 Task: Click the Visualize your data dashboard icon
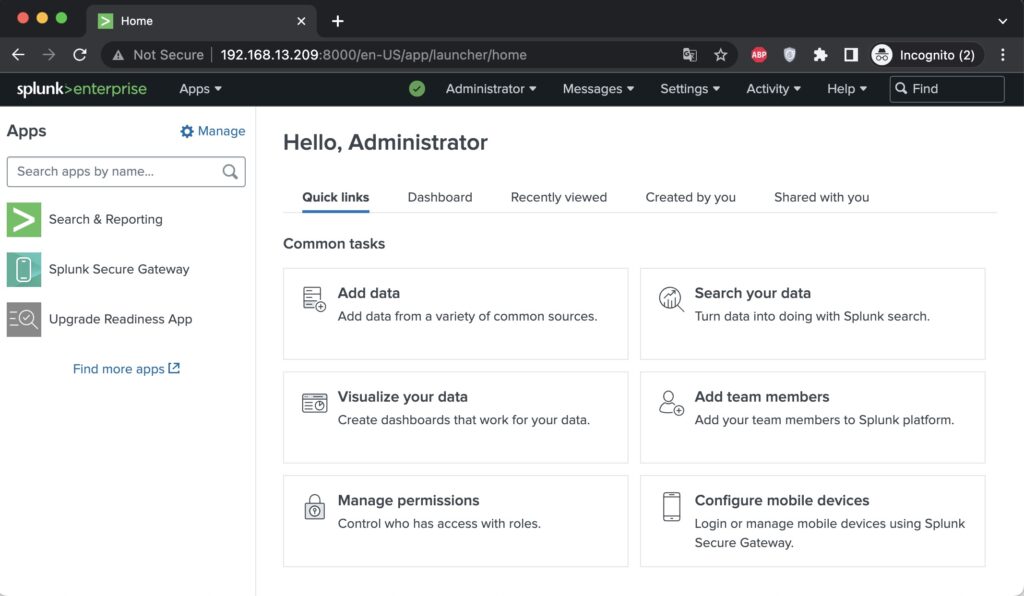(314, 403)
